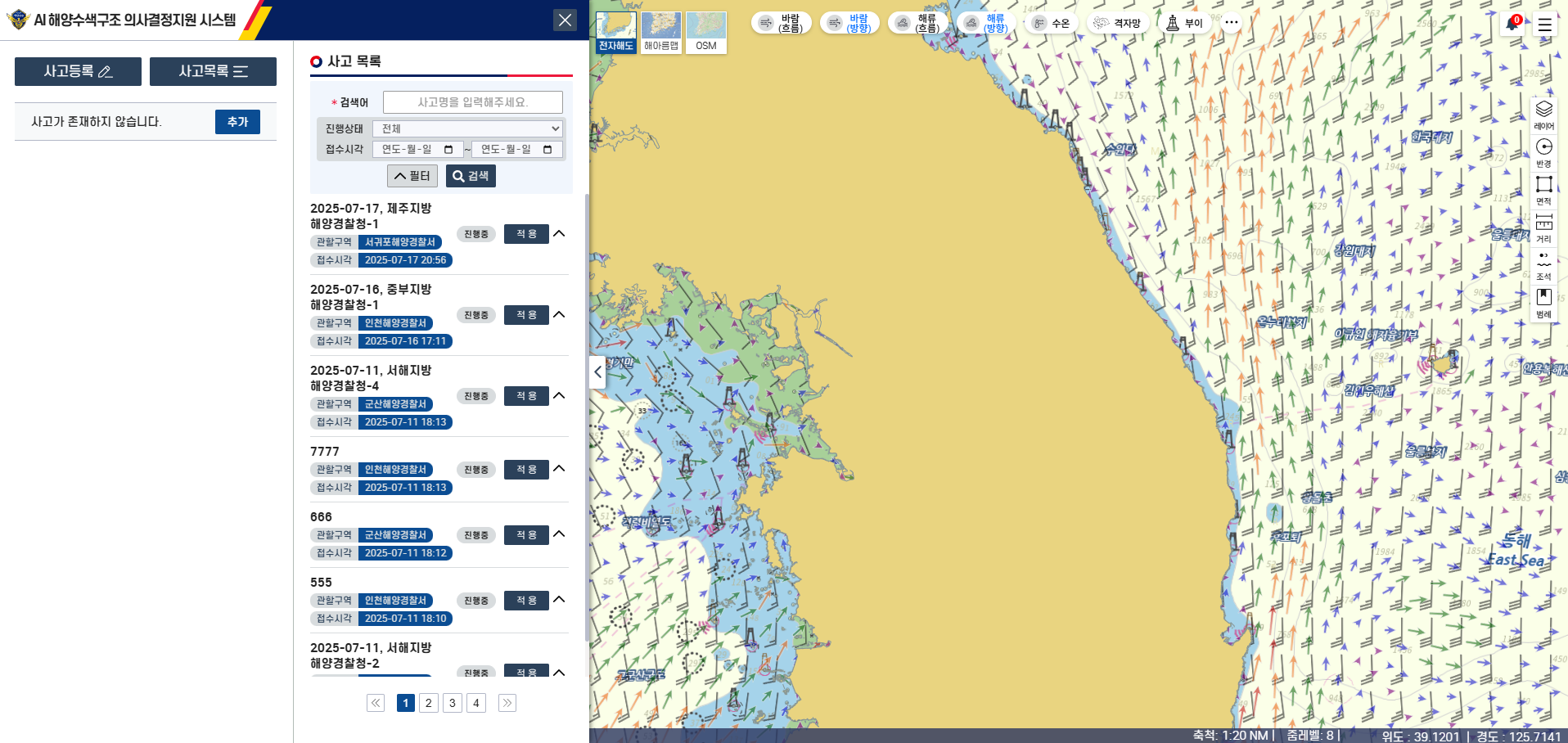Open the hamburger menu at top right

pos(1544,25)
